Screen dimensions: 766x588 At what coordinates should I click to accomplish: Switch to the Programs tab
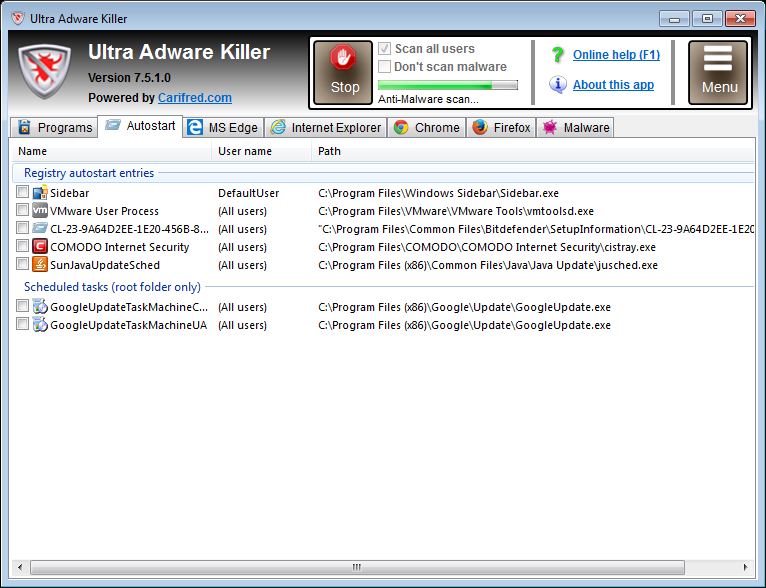pyautogui.click(x=54, y=127)
